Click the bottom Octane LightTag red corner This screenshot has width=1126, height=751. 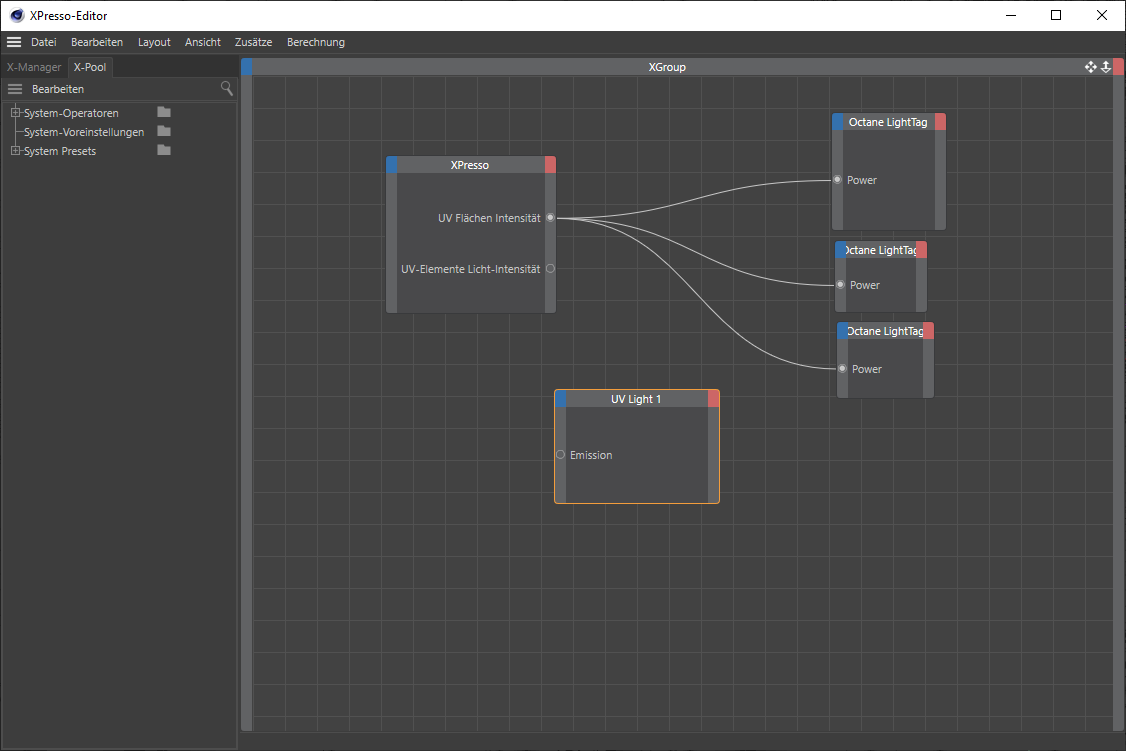tap(929, 331)
